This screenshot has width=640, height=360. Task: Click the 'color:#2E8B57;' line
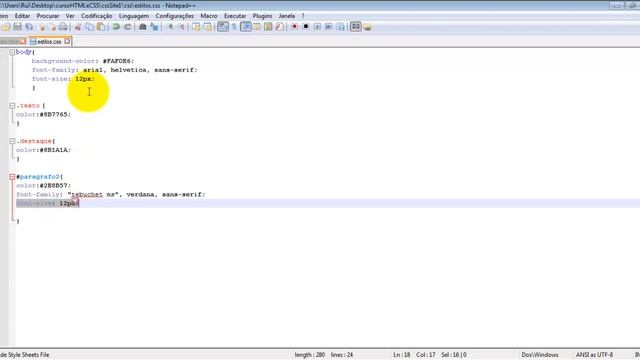[x=43, y=186]
